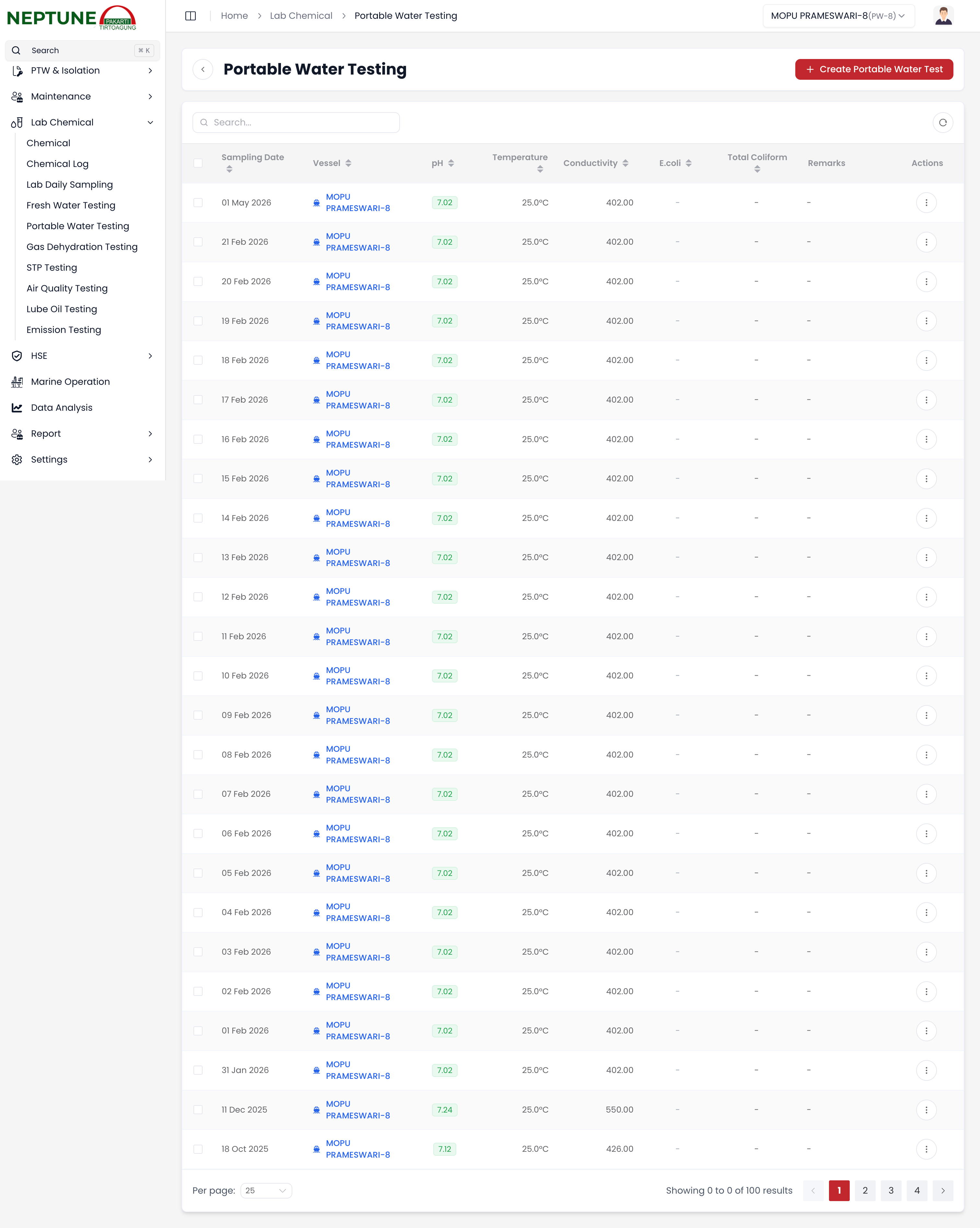Open the Per page dropdown

pyautogui.click(x=266, y=1190)
